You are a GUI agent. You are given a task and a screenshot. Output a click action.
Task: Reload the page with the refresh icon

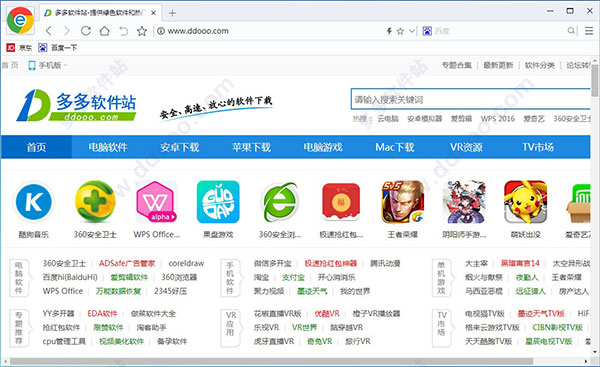point(86,31)
